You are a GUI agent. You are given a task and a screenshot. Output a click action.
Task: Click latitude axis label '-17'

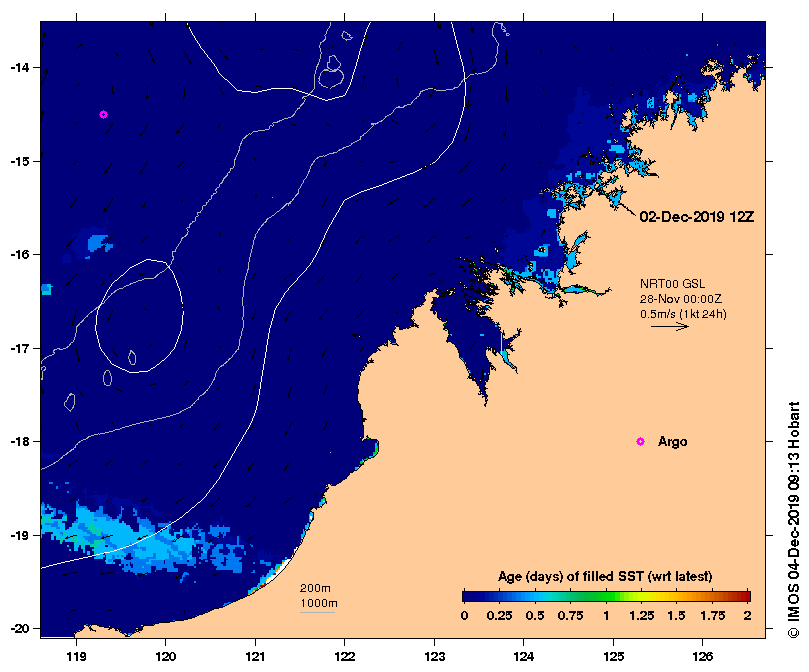(19, 348)
